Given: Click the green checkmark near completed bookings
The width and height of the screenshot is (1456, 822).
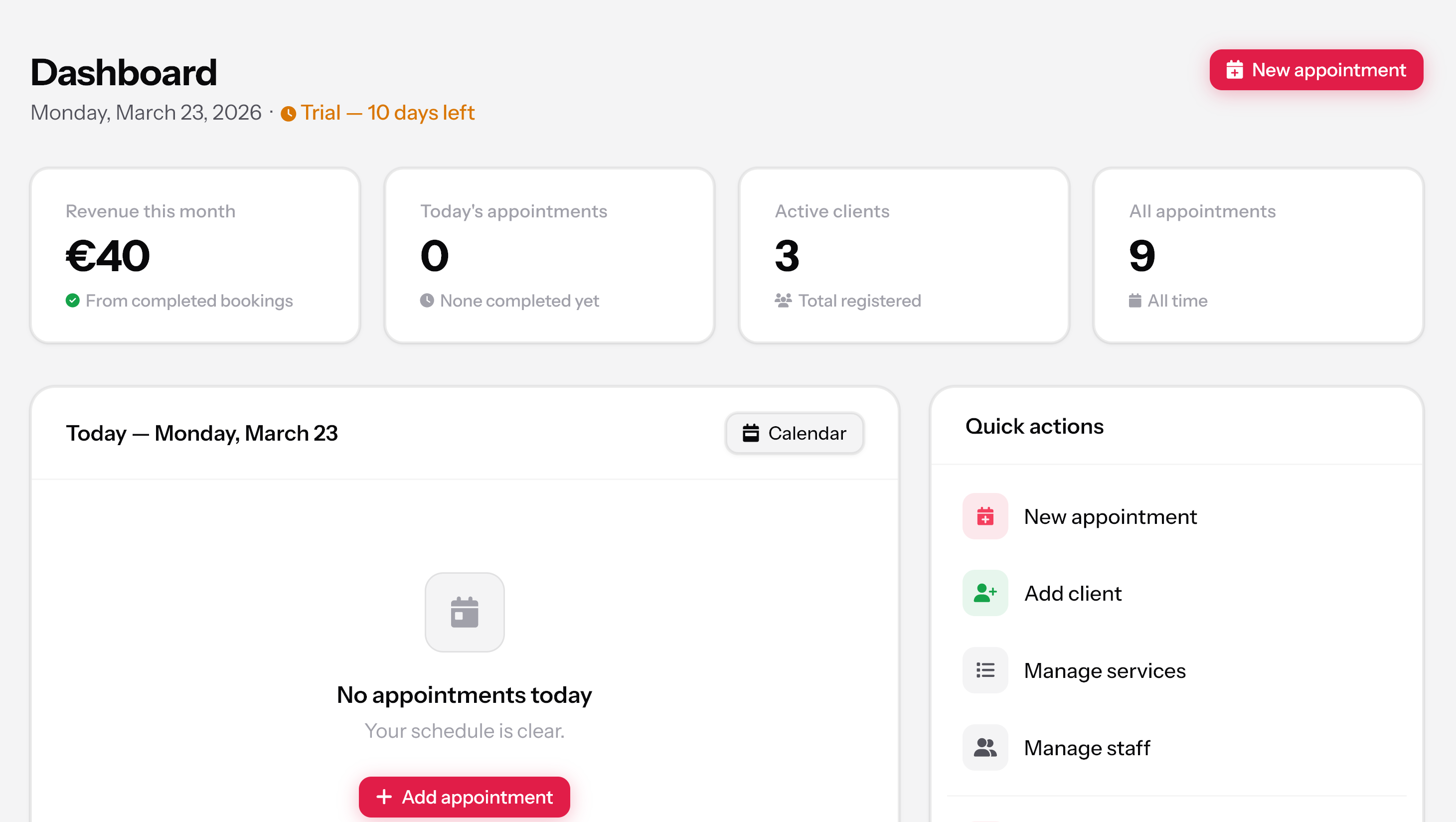Looking at the screenshot, I should point(72,300).
